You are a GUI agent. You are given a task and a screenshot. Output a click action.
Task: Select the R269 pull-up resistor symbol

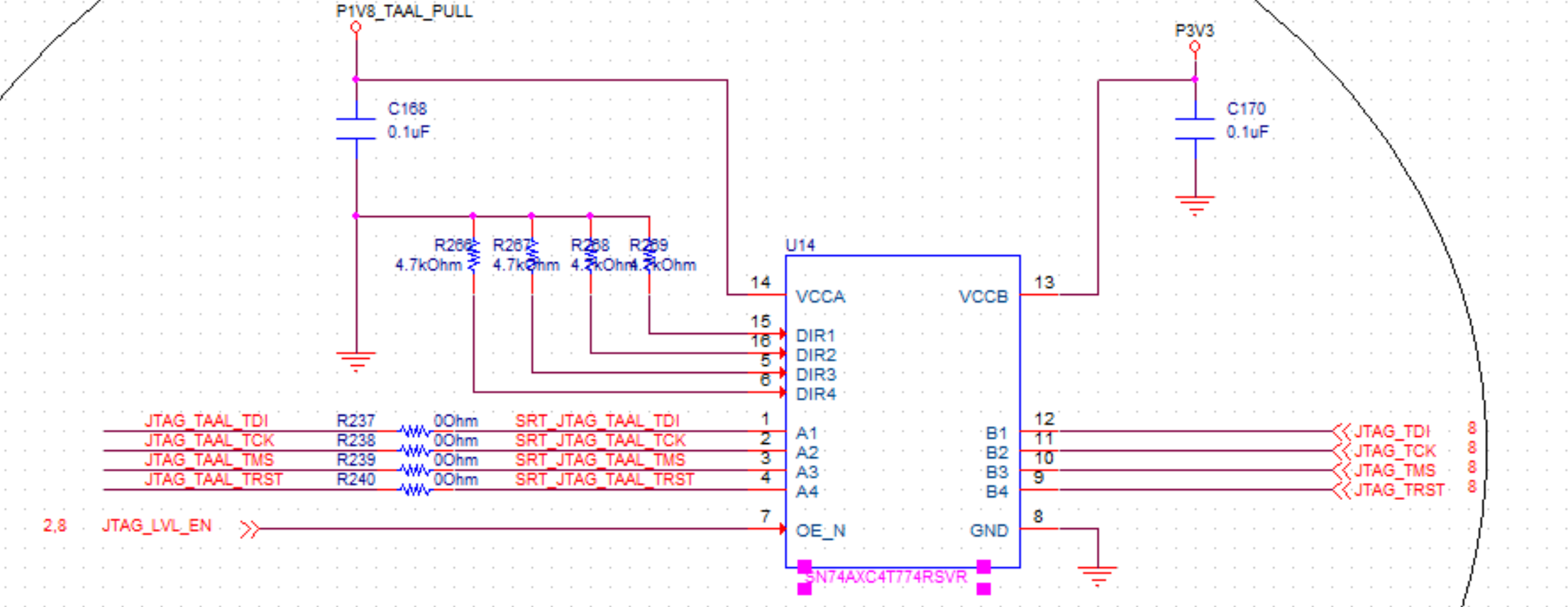(x=648, y=254)
